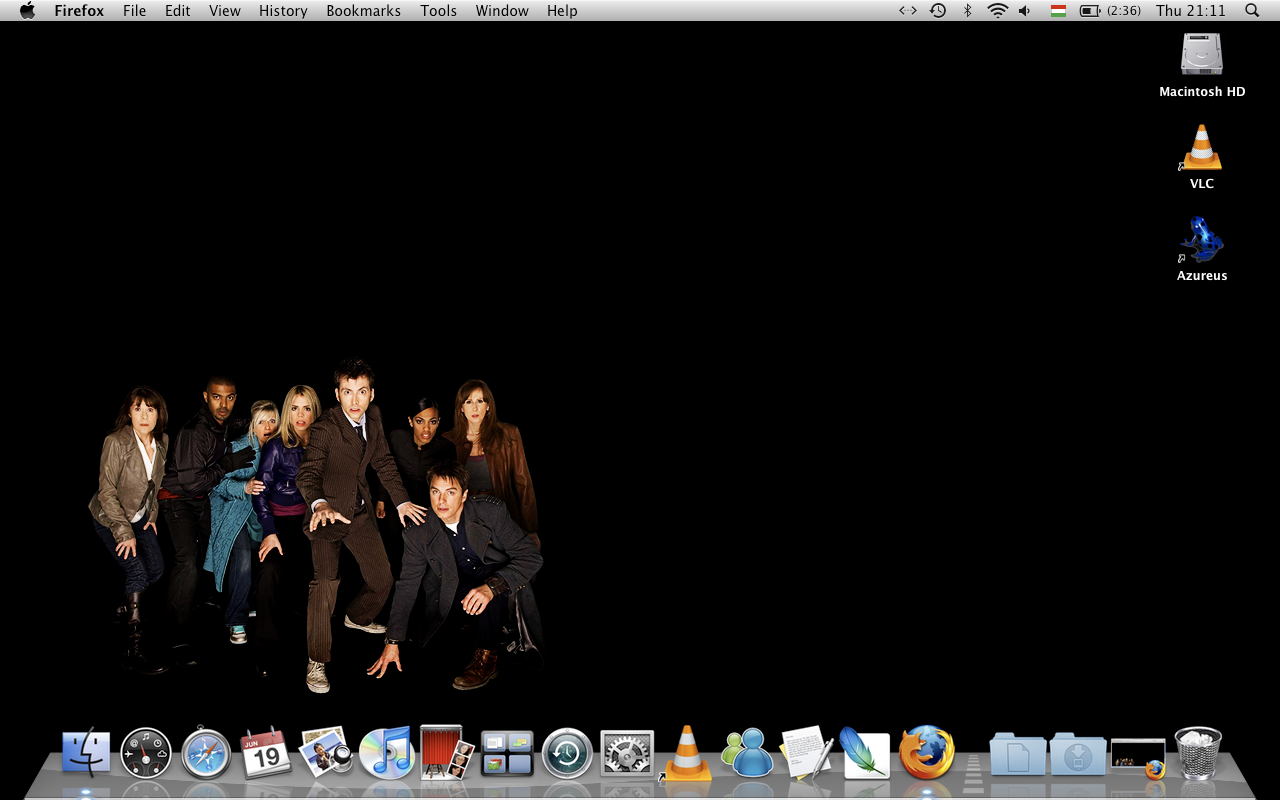The height and width of the screenshot is (800, 1280).
Task: Open Safari compass icon in Dock
Action: tap(206, 753)
